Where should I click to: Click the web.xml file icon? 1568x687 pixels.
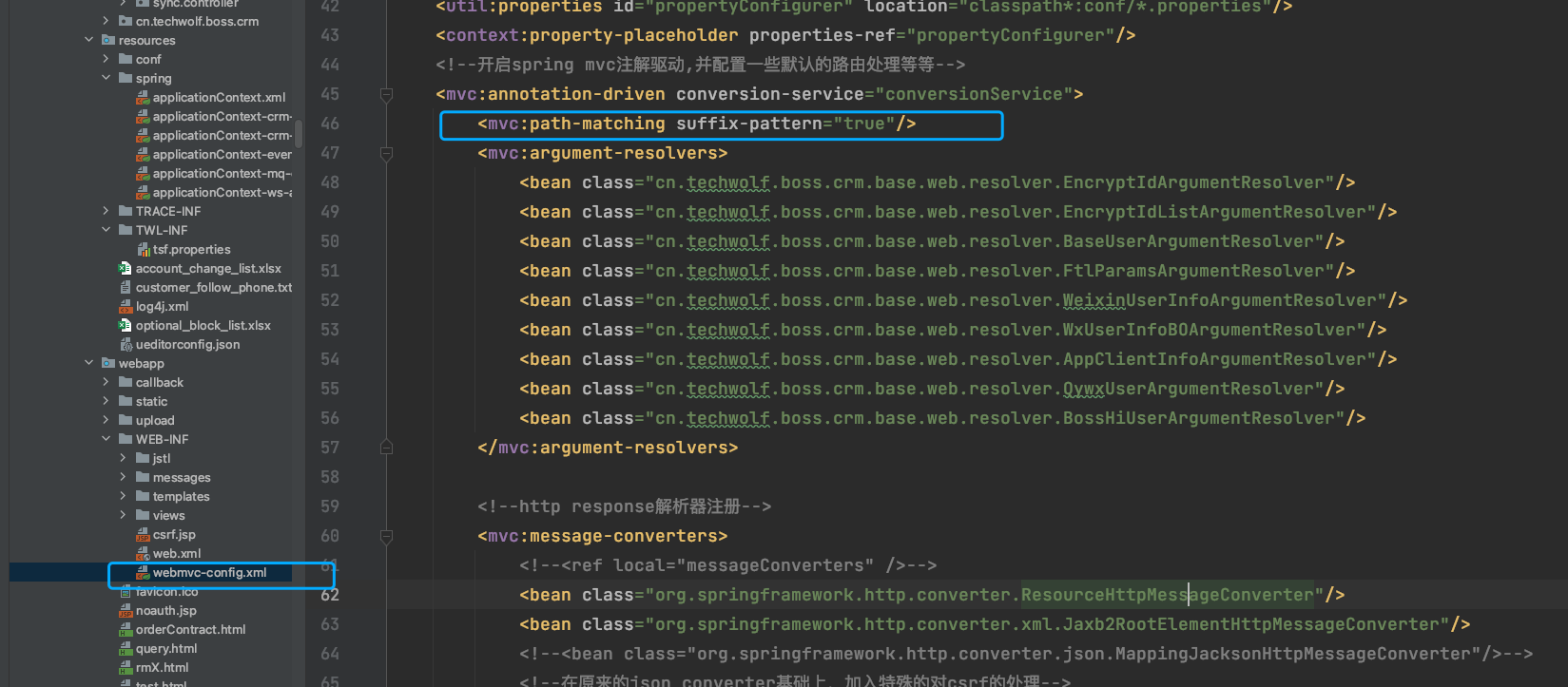143,554
